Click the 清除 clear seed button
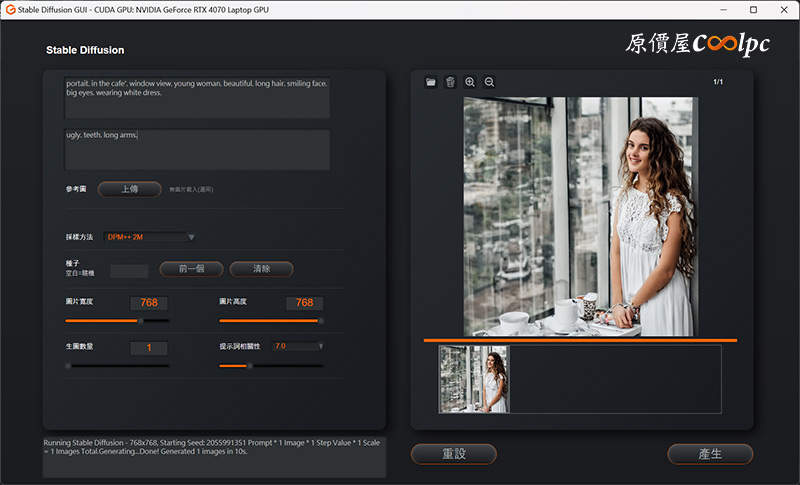Image resolution: width=800 pixels, height=485 pixels. pos(261,269)
